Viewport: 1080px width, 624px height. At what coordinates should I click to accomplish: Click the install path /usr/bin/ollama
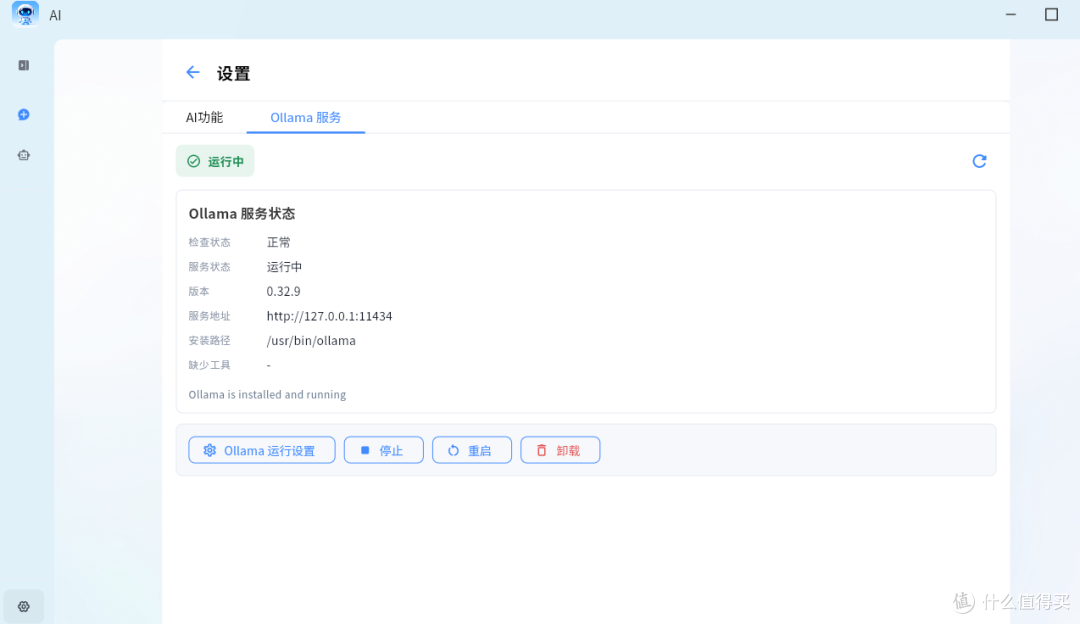[x=311, y=340]
